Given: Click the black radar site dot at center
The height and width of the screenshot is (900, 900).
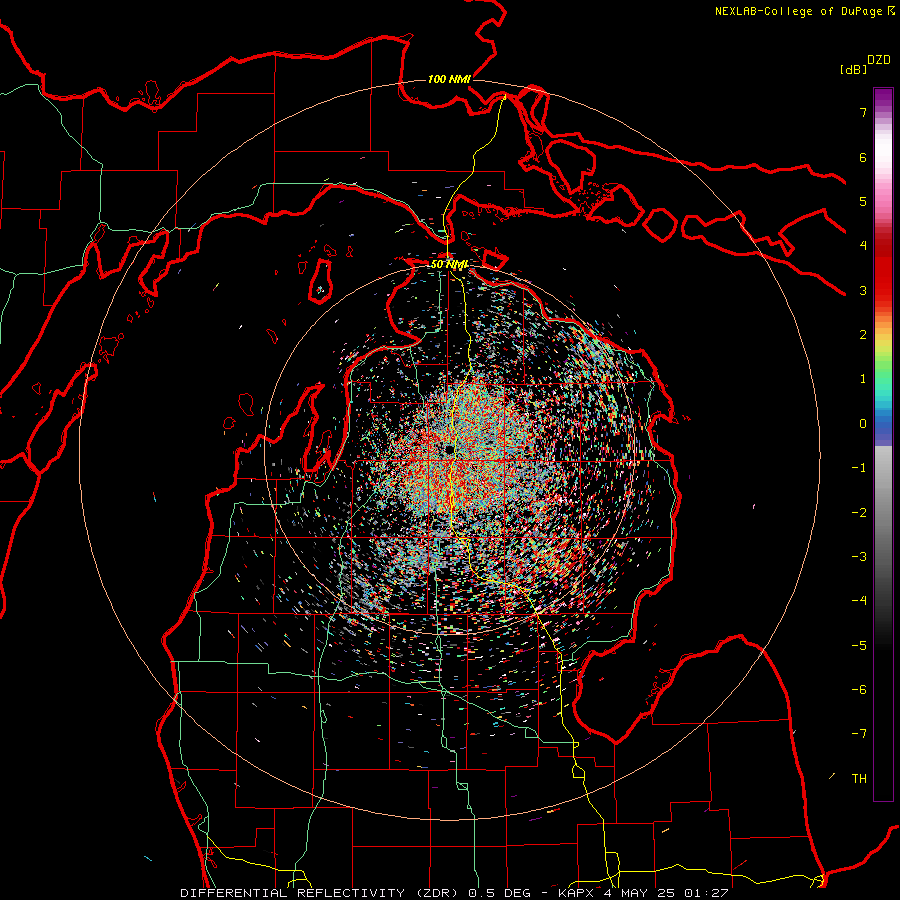Looking at the screenshot, I should point(449,449).
